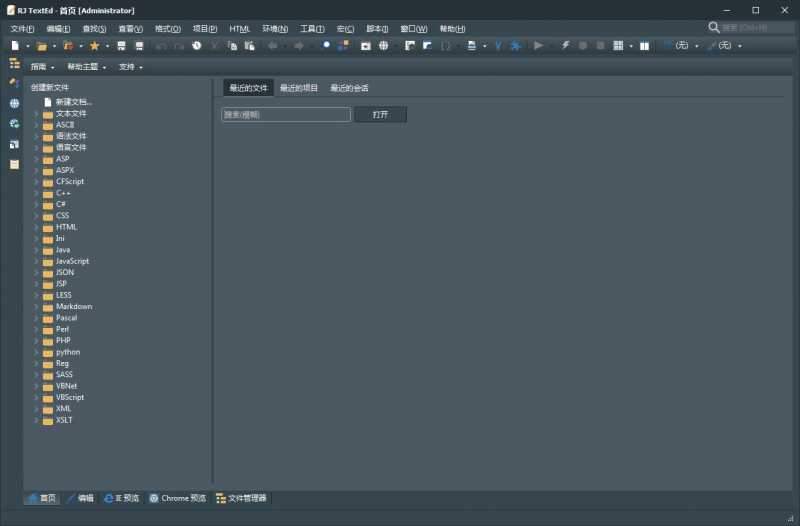Expand the HTML folder in tree

36,227
